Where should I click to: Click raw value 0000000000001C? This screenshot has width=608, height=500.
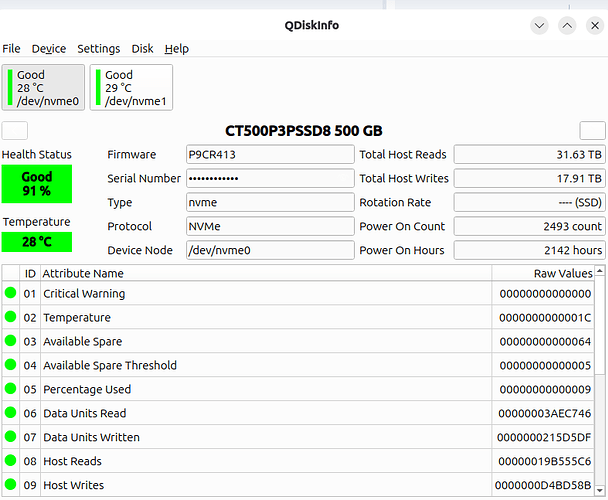[x=545, y=318]
